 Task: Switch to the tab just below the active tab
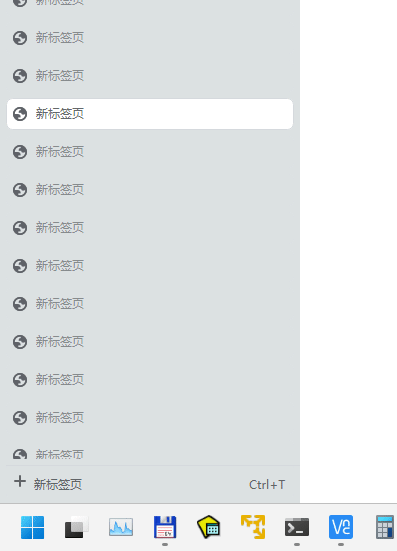pyautogui.click(x=150, y=152)
